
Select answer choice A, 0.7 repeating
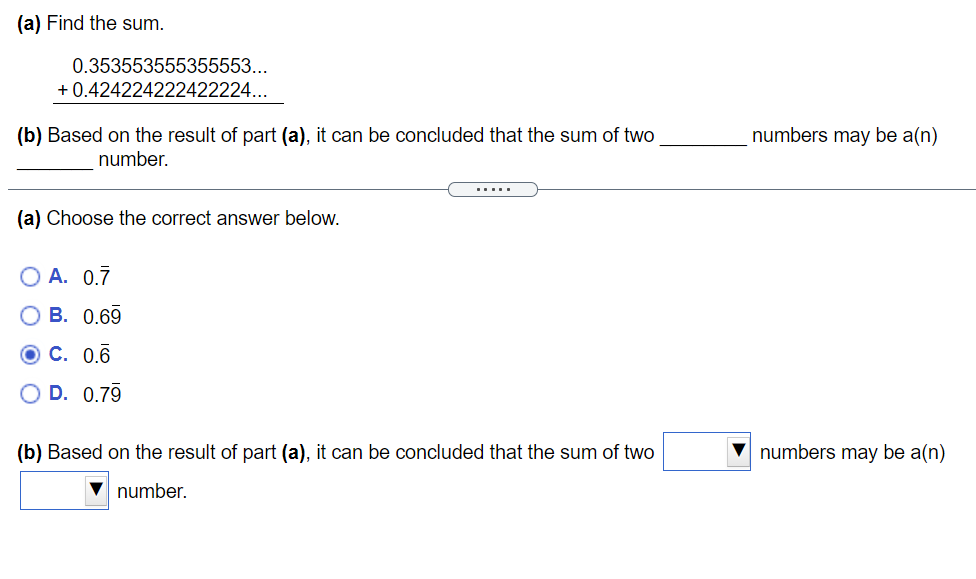[30, 276]
